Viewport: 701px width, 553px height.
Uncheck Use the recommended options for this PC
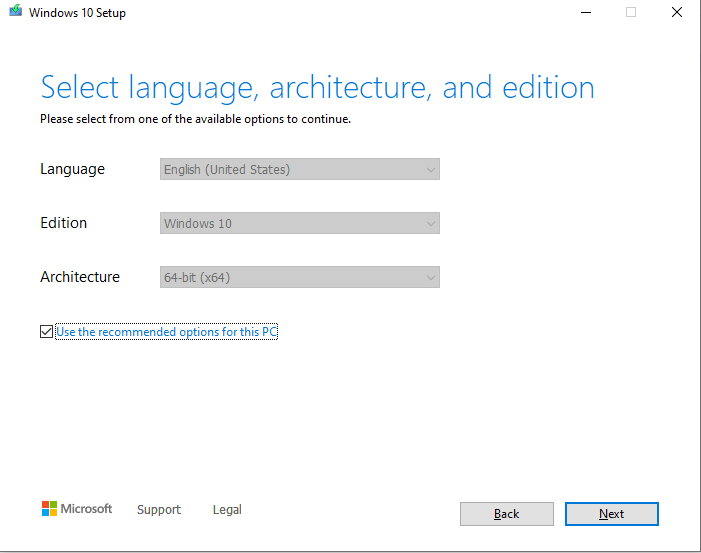[46, 332]
